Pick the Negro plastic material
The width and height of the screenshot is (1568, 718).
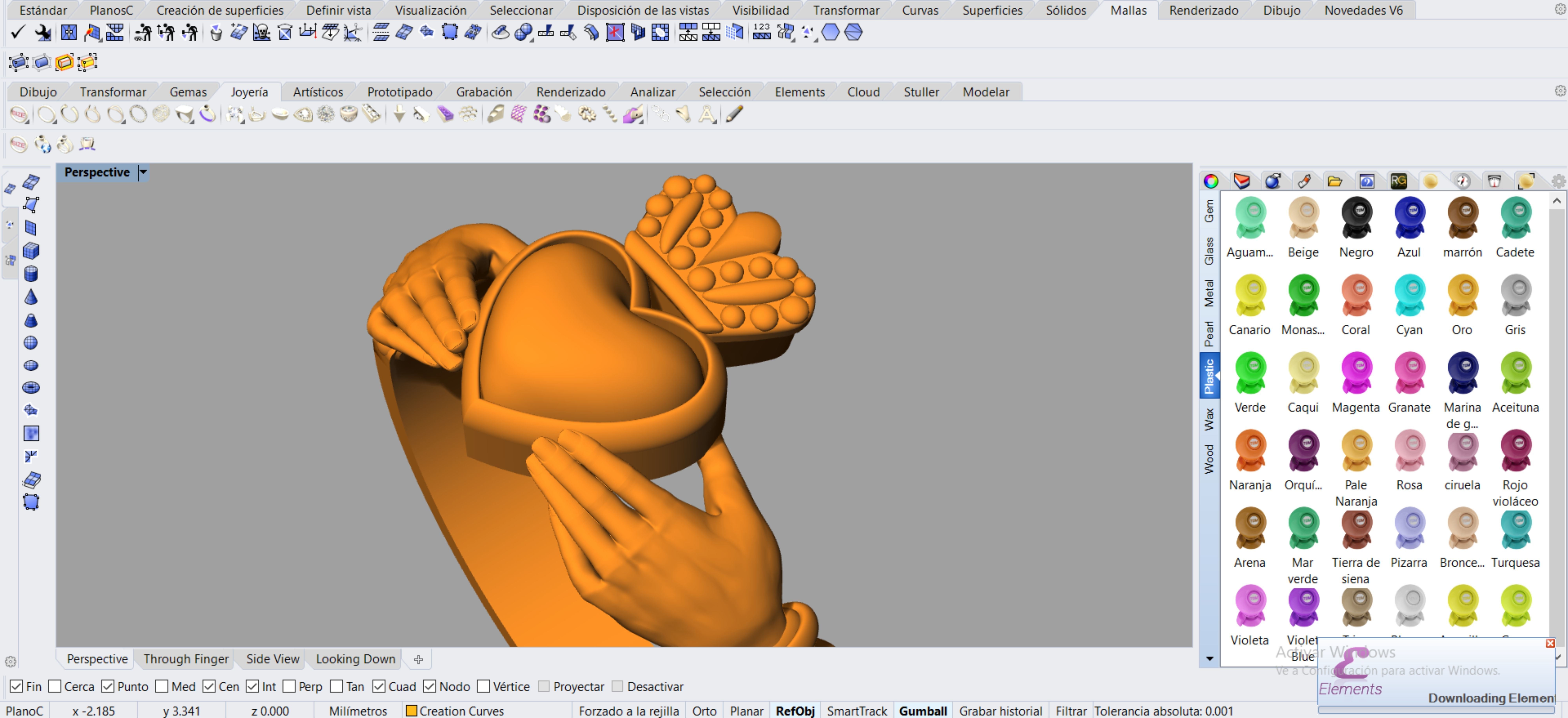click(x=1356, y=228)
